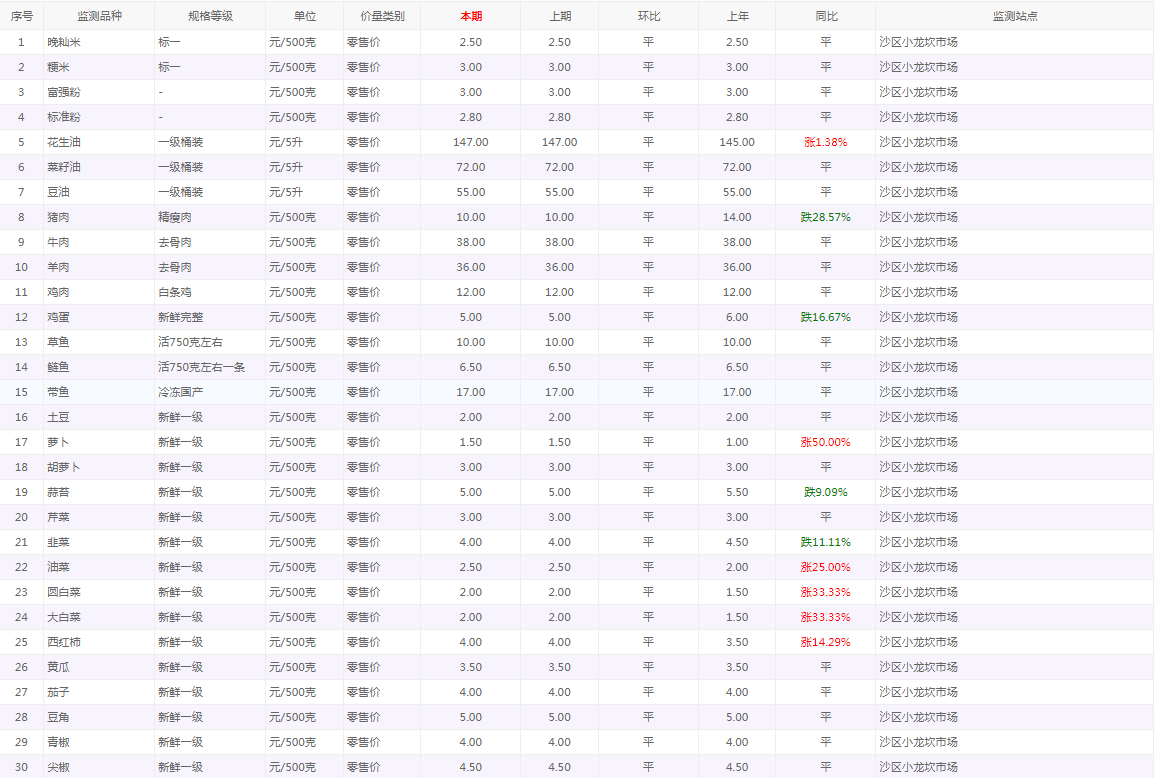Click the 环比 column header
The image size is (1154, 778).
pos(648,16)
